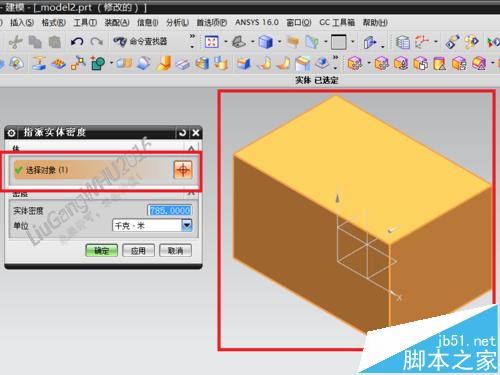Expand dropdown arrow next to Fit icon
The height and width of the screenshot is (375, 500).
click(x=226, y=42)
